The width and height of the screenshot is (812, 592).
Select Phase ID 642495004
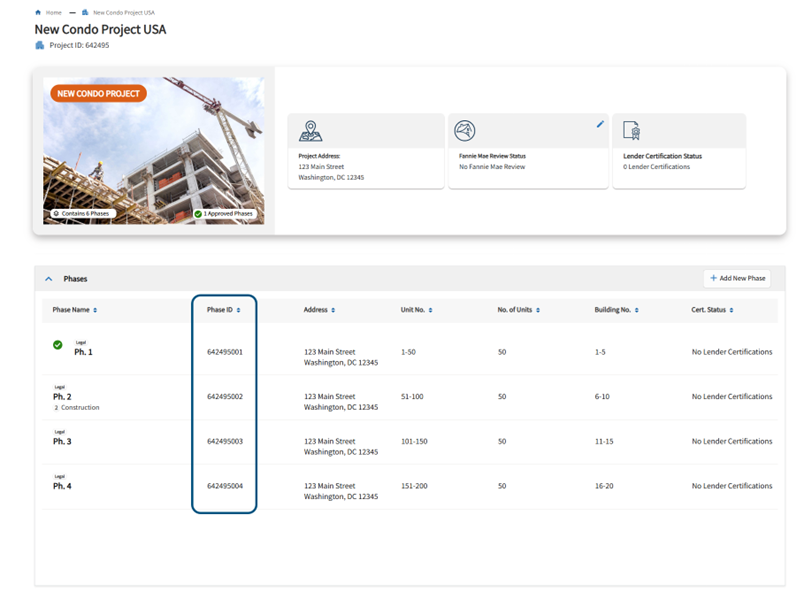tap(225, 486)
